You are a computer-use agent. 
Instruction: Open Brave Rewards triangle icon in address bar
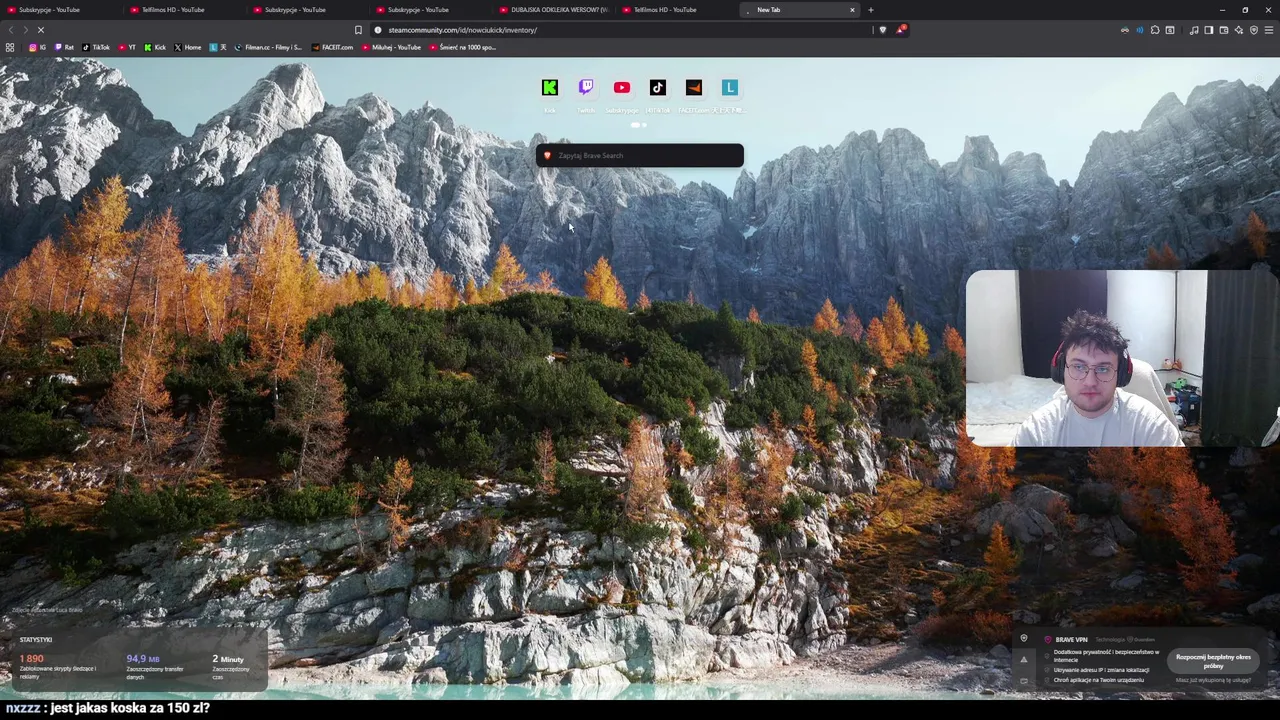click(x=900, y=30)
